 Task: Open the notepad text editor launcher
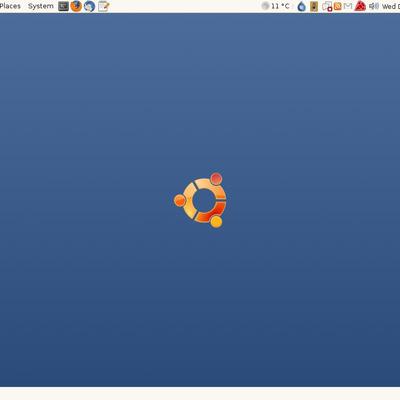103,6
